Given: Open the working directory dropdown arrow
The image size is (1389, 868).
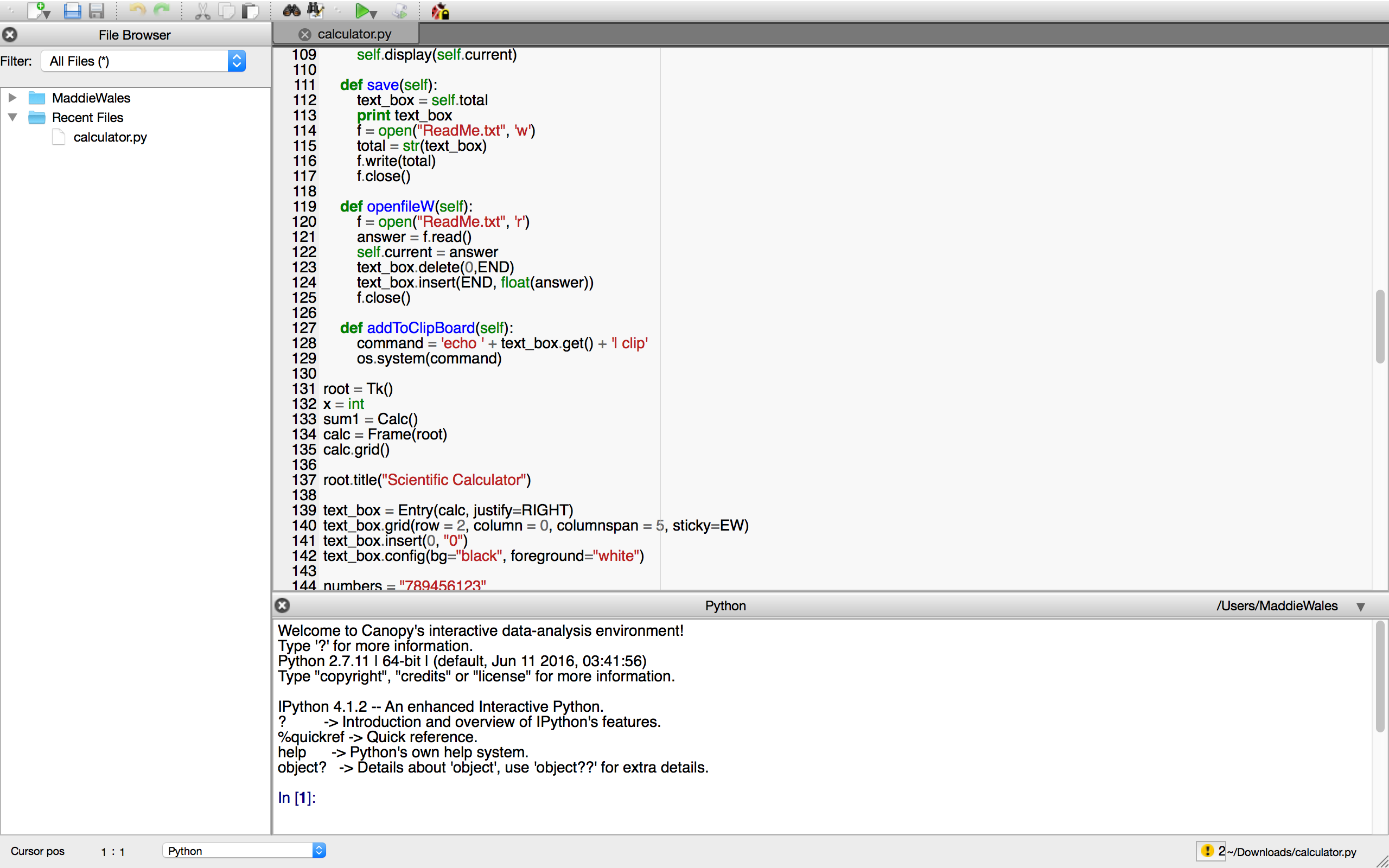Looking at the screenshot, I should pyautogui.click(x=1360, y=607).
